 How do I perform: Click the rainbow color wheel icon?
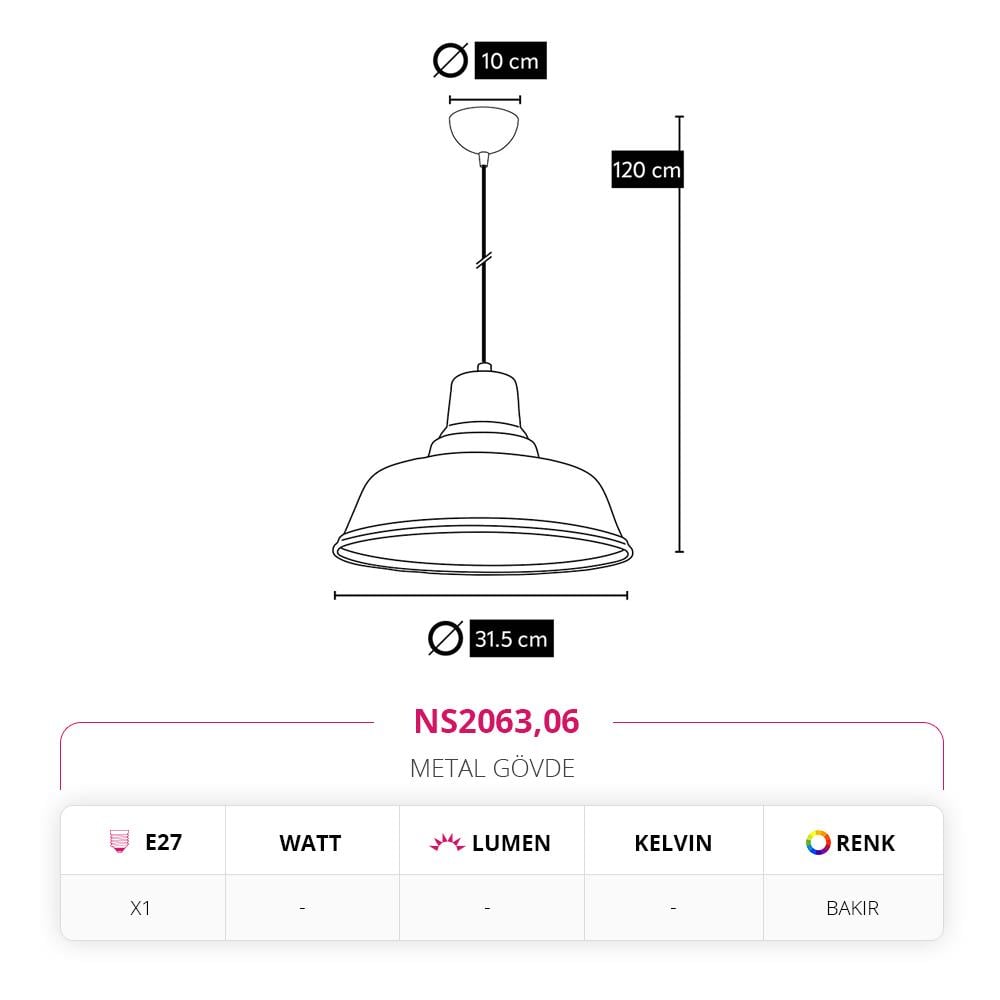tap(818, 843)
